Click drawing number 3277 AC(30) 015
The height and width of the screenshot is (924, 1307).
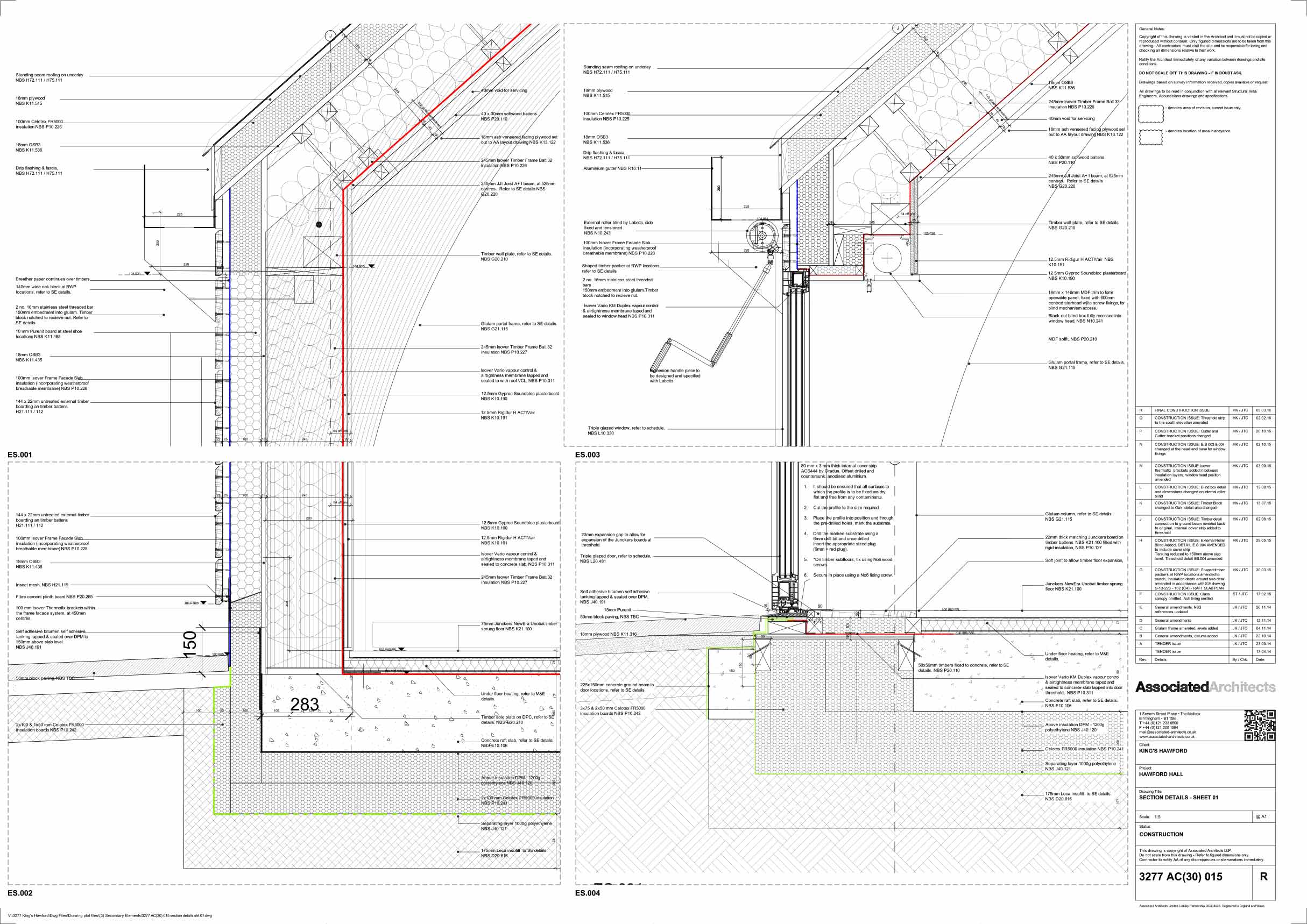(x=1181, y=877)
